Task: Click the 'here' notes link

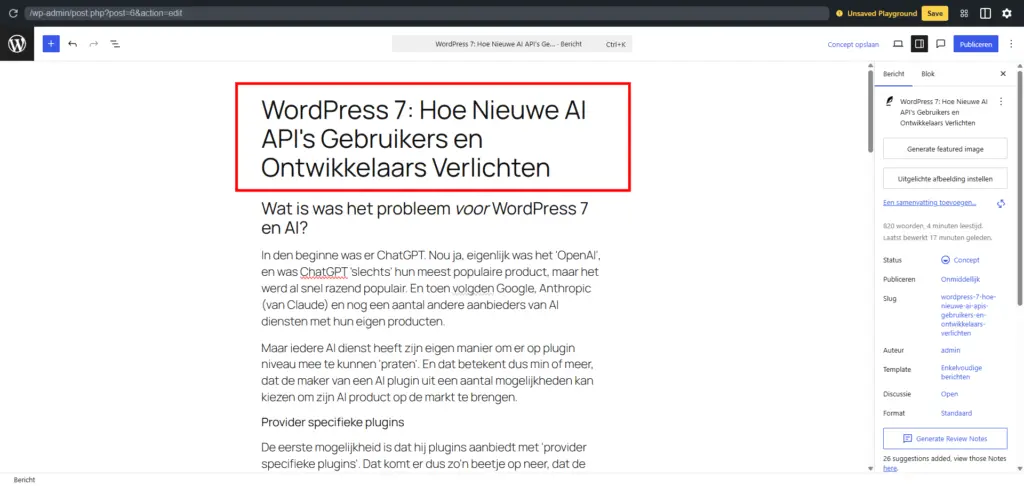Action: pos(889,468)
